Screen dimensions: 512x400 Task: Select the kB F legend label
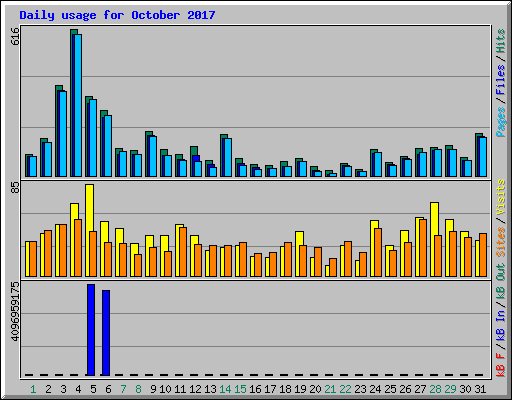pyautogui.click(x=500, y=365)
